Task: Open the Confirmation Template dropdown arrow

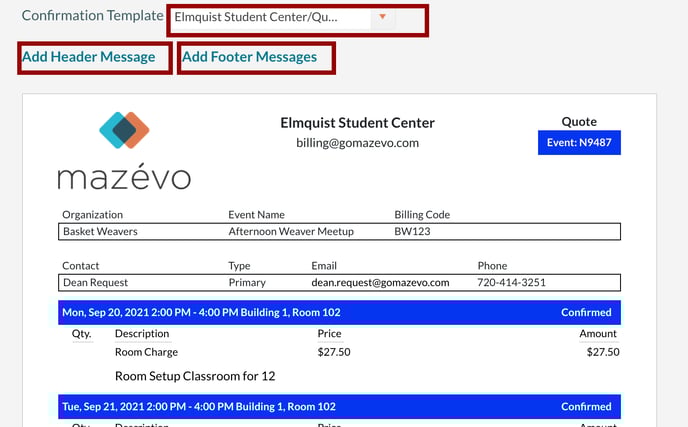Action: tap(383, 17)
